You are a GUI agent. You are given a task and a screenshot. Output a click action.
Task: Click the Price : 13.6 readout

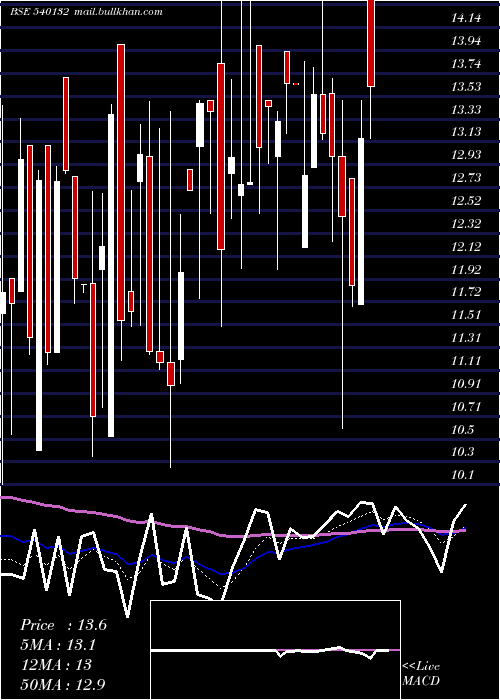click(64, 625)
